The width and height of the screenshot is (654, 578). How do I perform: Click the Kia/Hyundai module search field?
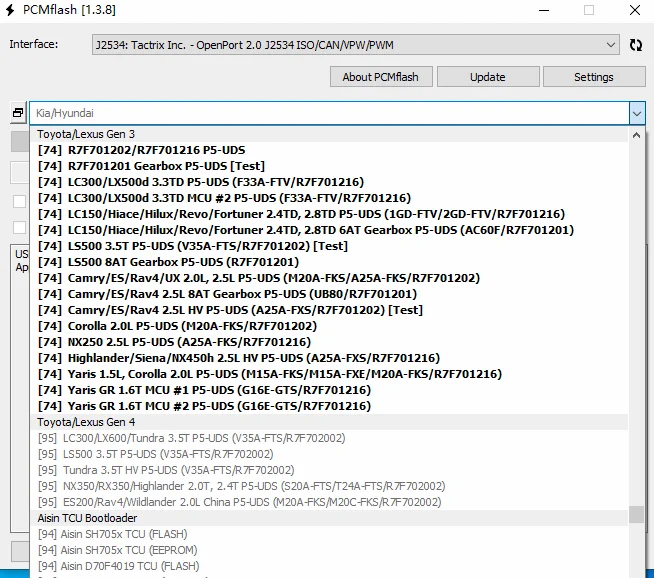pos(329,113)
